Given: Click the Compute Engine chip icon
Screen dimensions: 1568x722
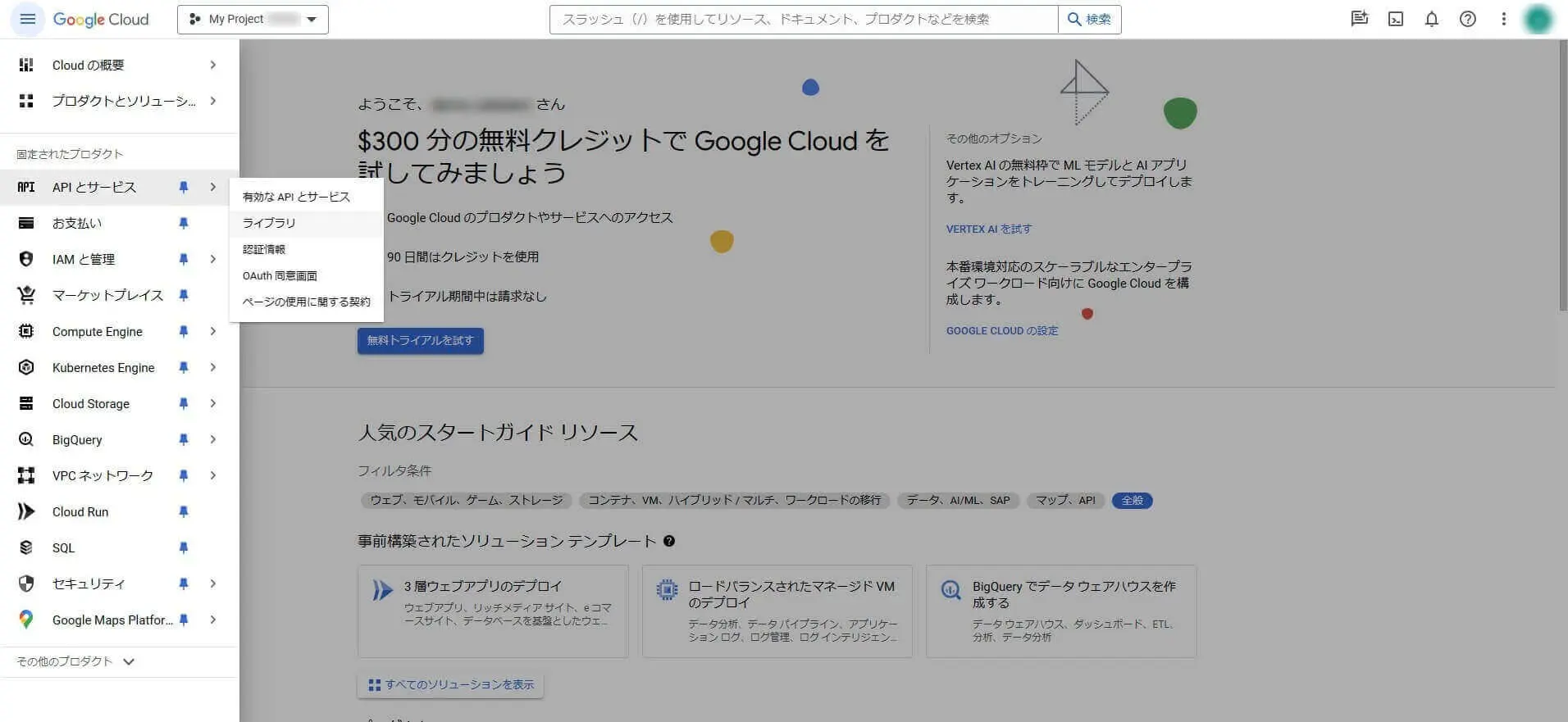Looking at the screenshot, I should 26,331.
